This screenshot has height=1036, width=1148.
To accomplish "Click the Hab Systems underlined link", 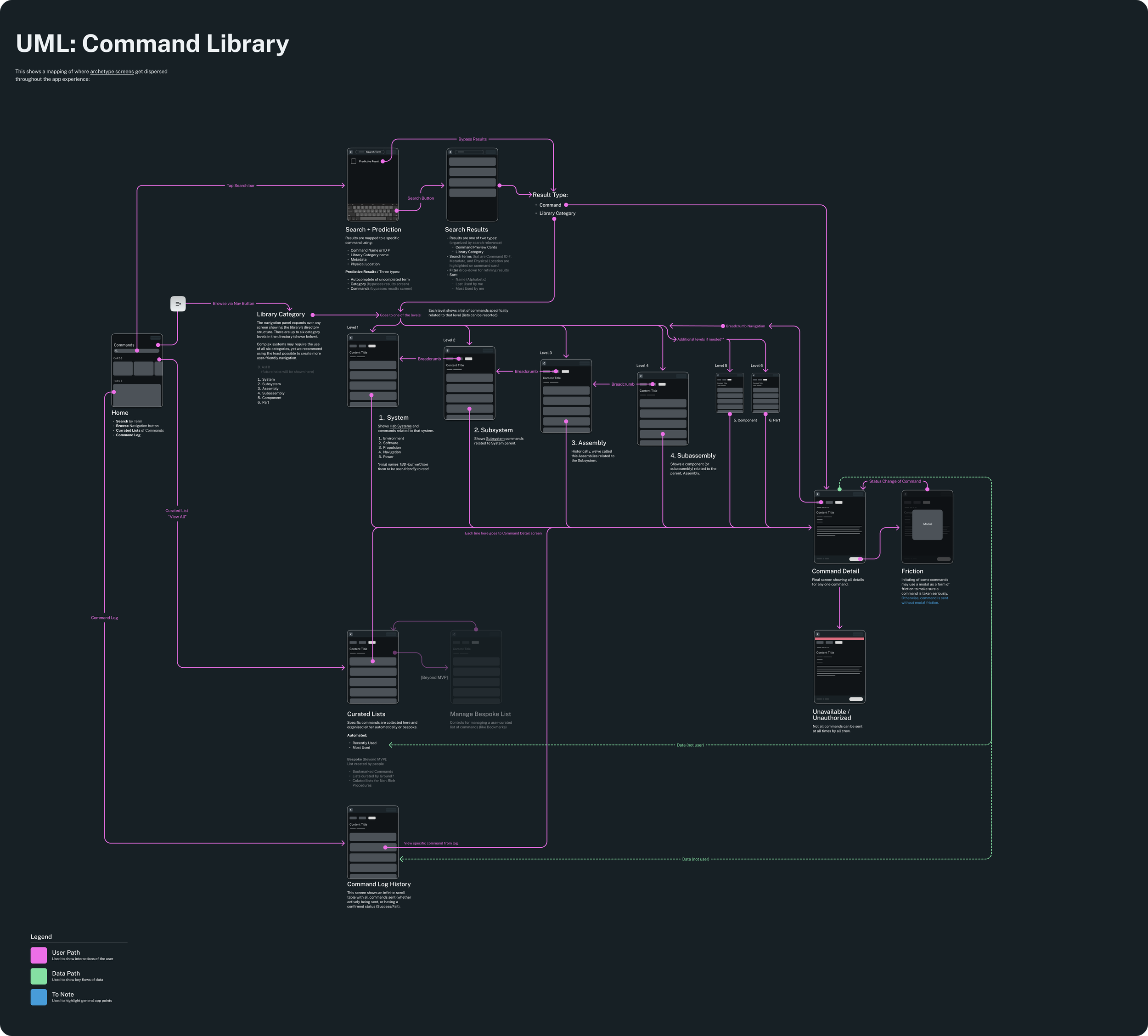I will 400,426.
